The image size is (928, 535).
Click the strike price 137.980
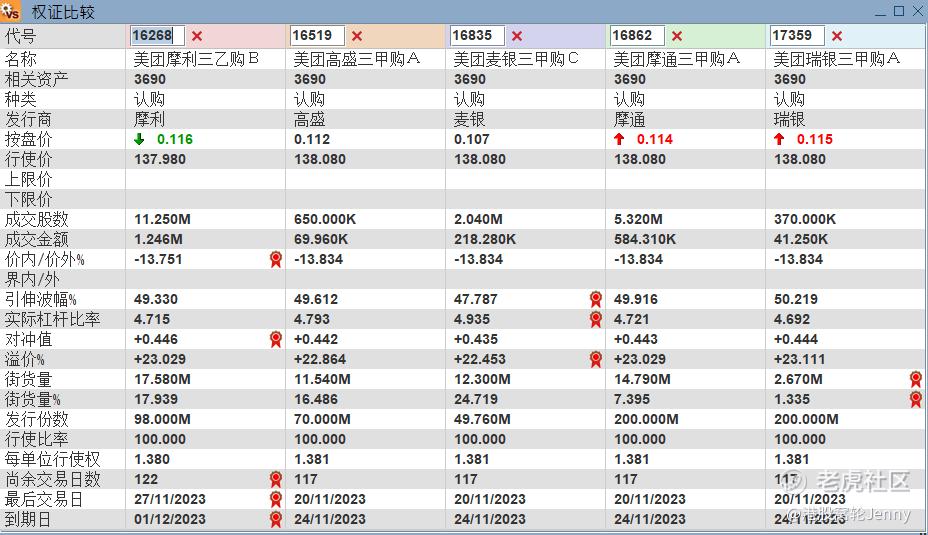(160, 160)
